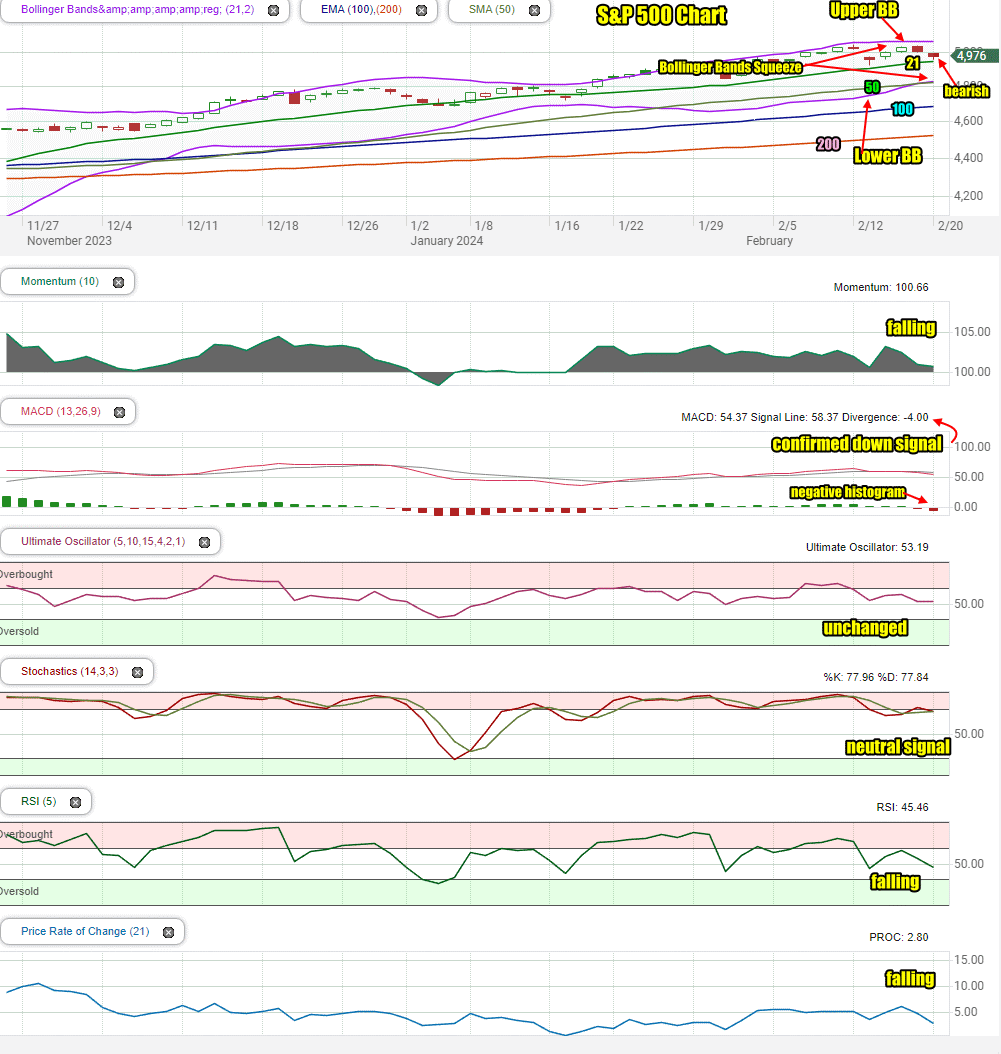The image size is (1001, 1054).
Task: Select the Oversold label in RSI panel
Action: pos(19,892)
